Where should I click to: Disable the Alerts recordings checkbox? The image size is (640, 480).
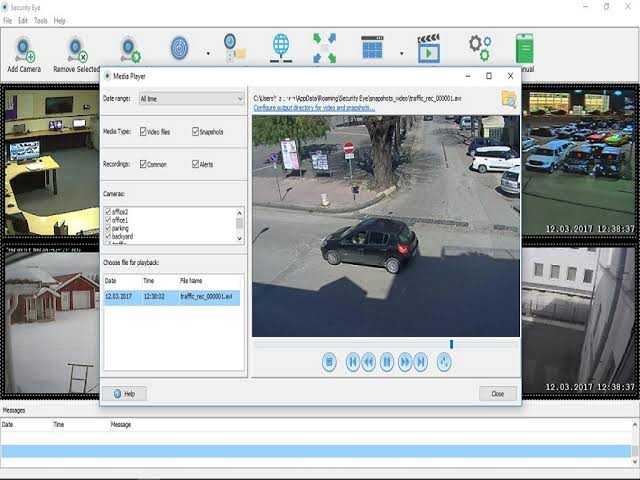tap(195, 163)
